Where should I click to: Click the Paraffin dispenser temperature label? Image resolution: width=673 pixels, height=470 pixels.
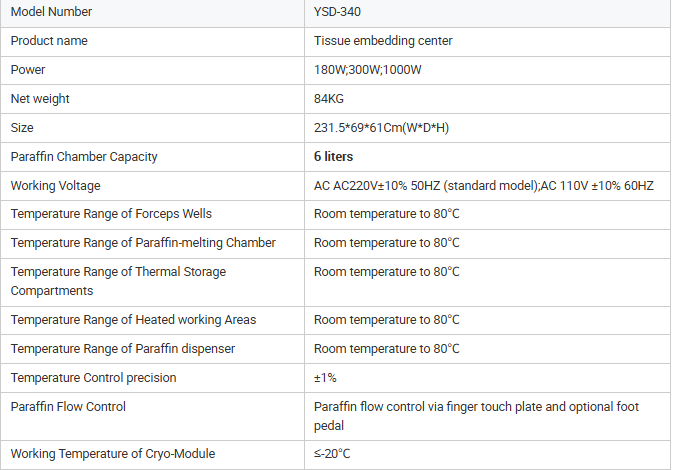[x=123, y=349]
